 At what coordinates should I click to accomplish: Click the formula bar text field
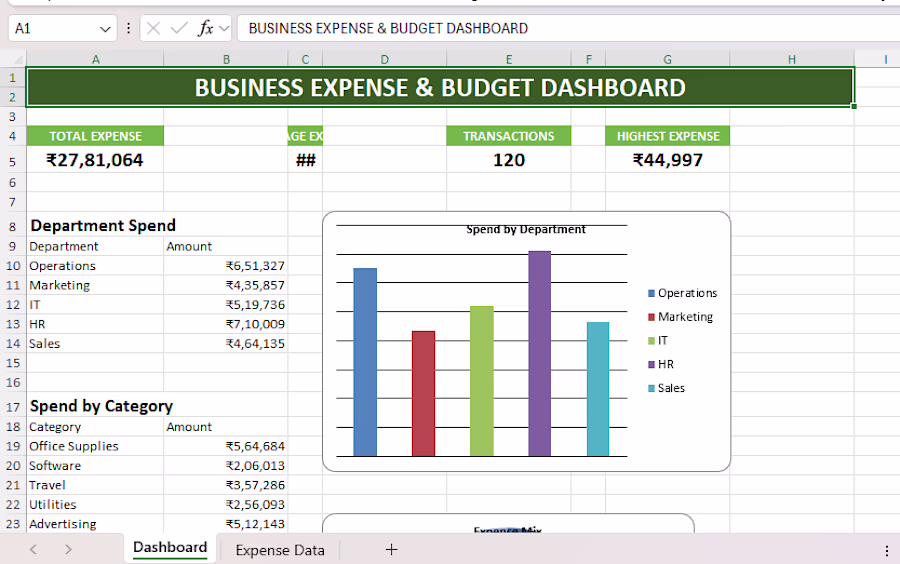tap(568, 28)
